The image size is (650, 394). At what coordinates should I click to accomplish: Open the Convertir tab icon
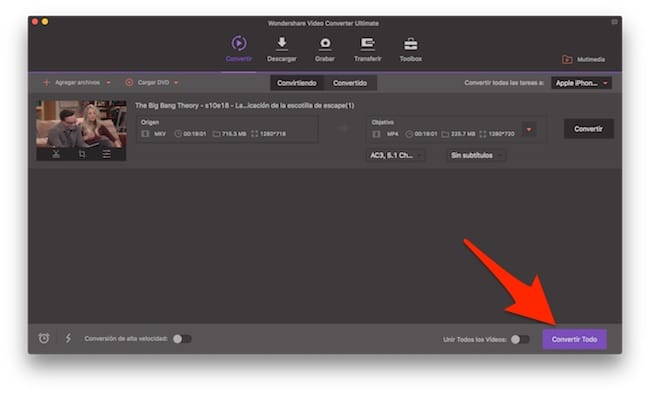(x=239, y=43)
